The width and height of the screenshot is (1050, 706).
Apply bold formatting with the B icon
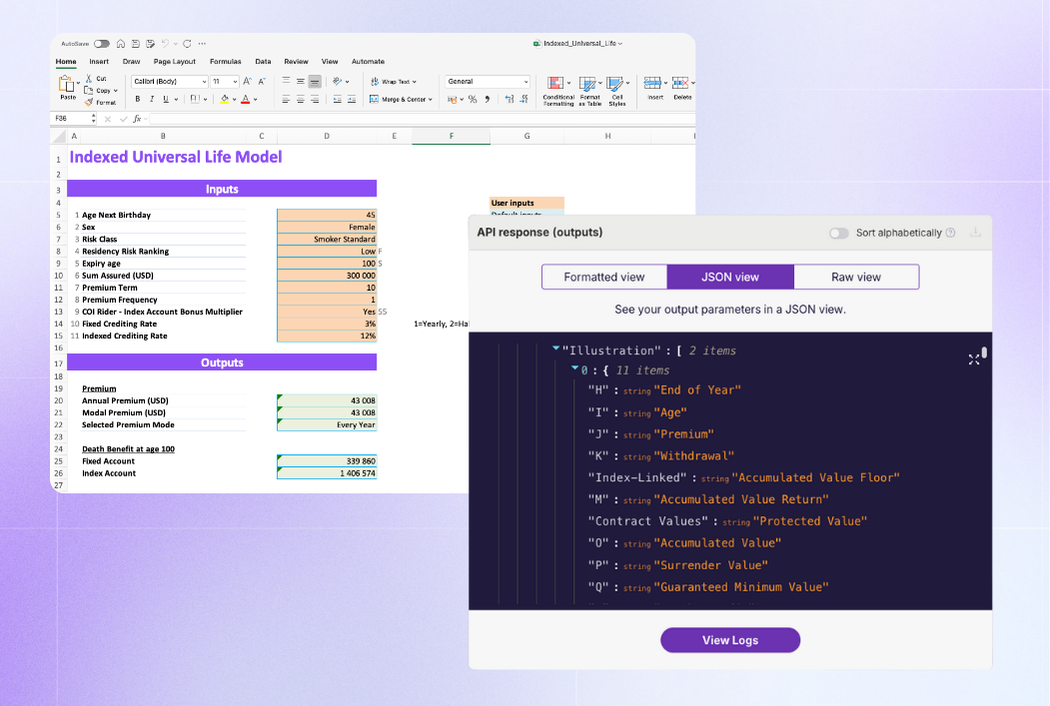[x=138, y=99]
